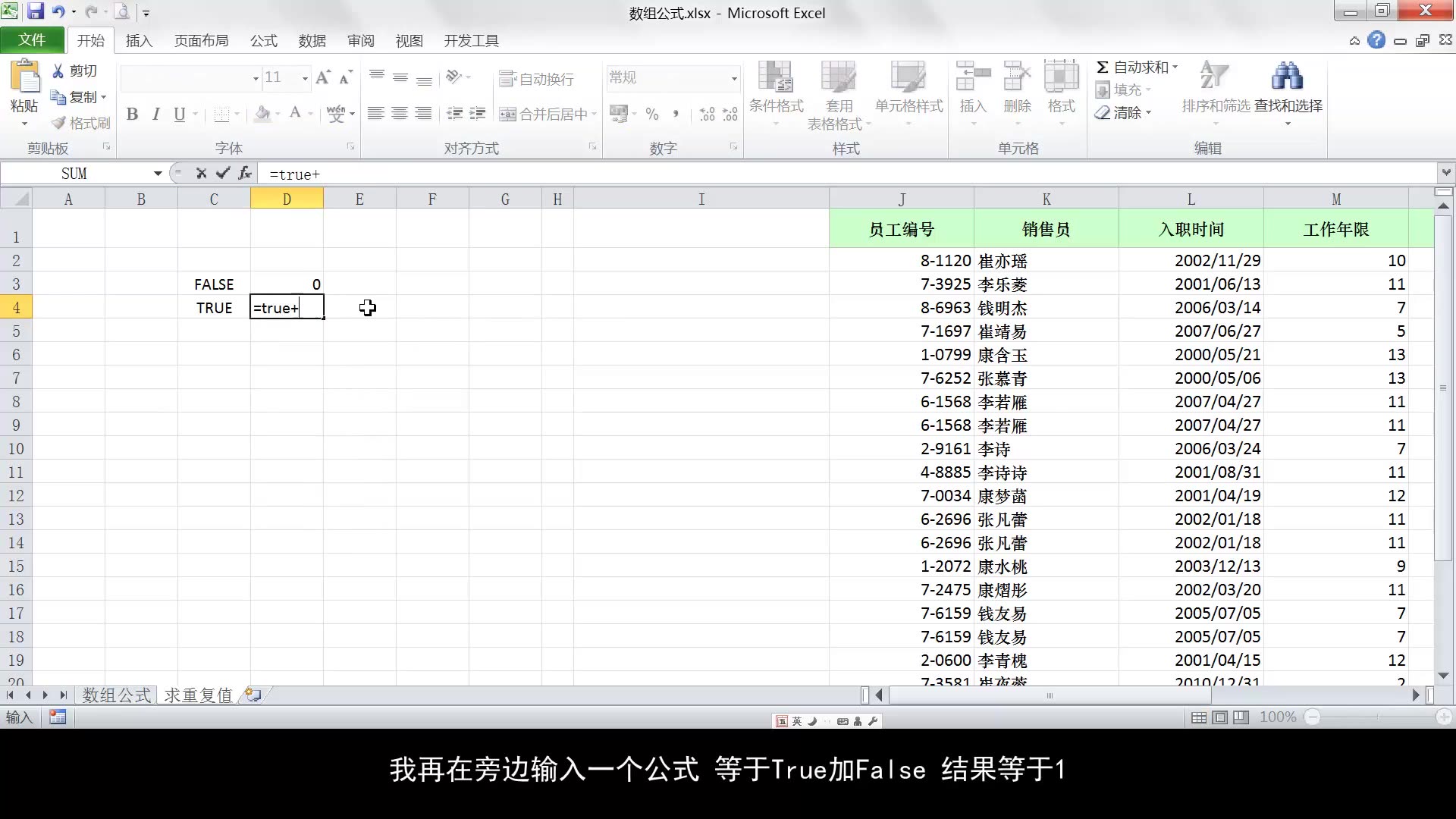Confirm the formula with the checkmark icon
The width and height of the screenshot is (1456, 819).
tap(223, 174)
